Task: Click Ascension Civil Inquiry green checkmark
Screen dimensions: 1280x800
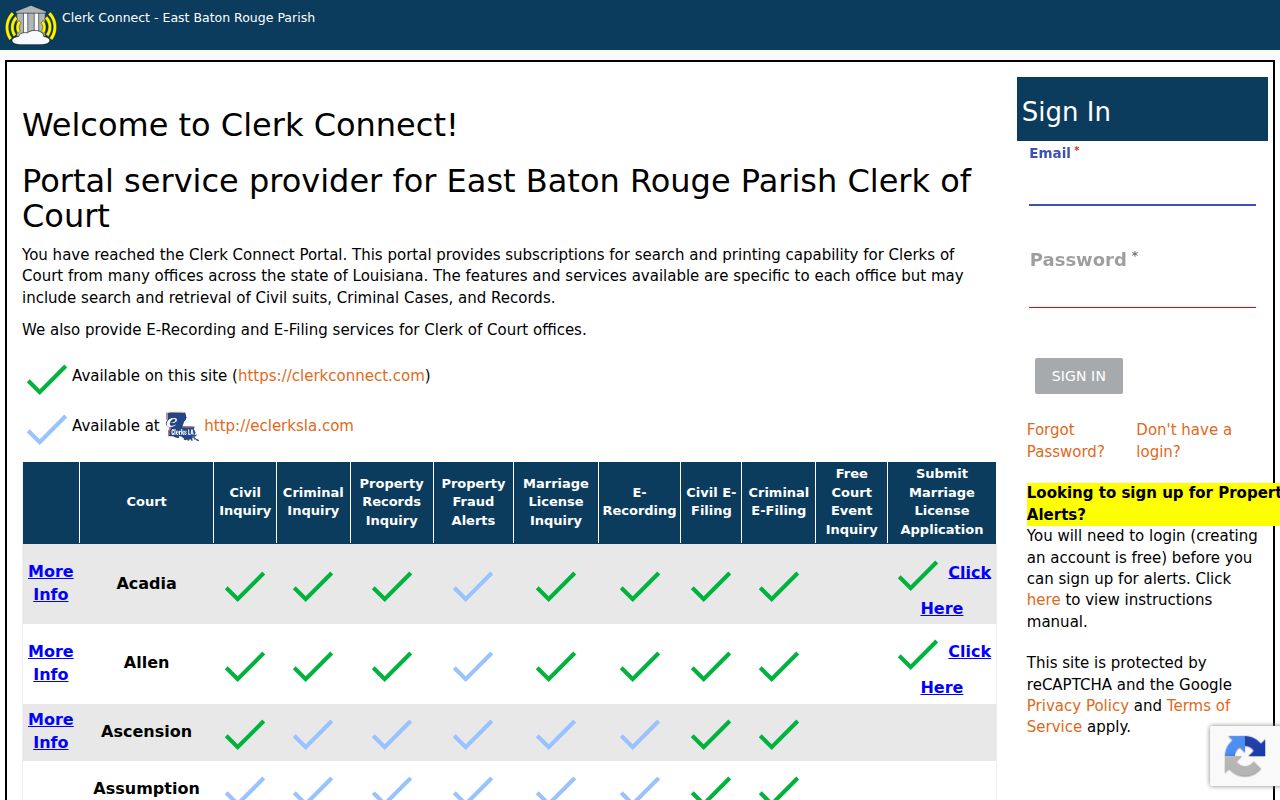Action: (x=245, y=735)
